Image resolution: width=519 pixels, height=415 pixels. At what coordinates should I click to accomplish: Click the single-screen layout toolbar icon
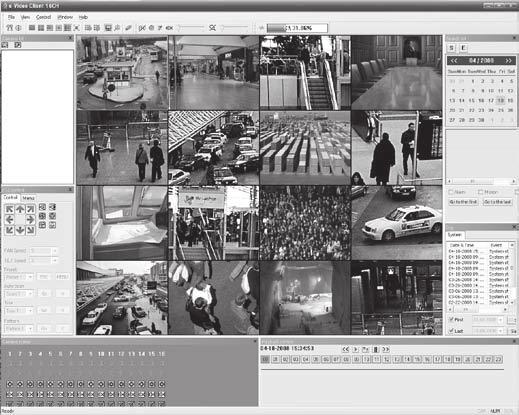[32, 28]
